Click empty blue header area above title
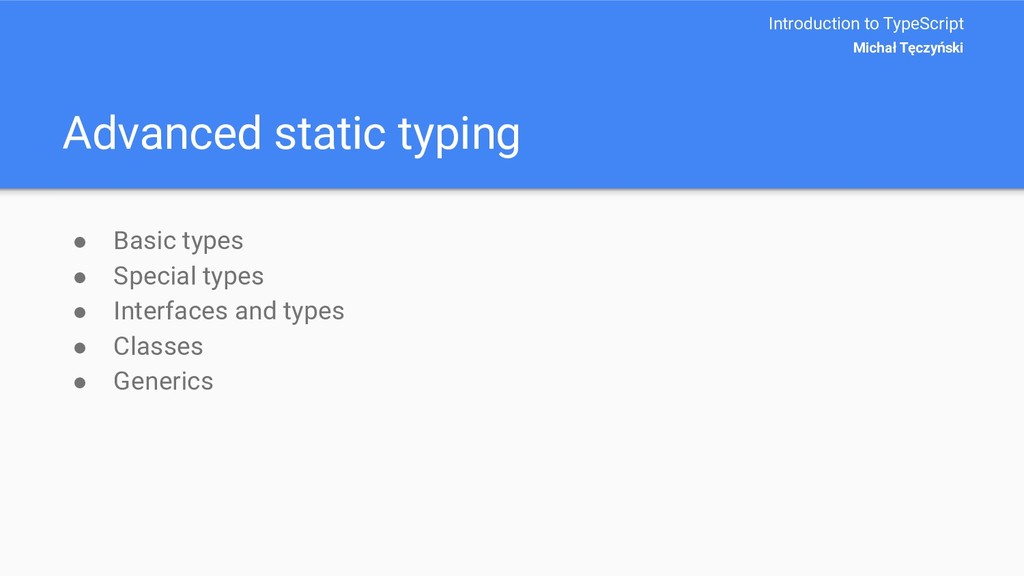1024x576 pixels. [x=392, y=52]
